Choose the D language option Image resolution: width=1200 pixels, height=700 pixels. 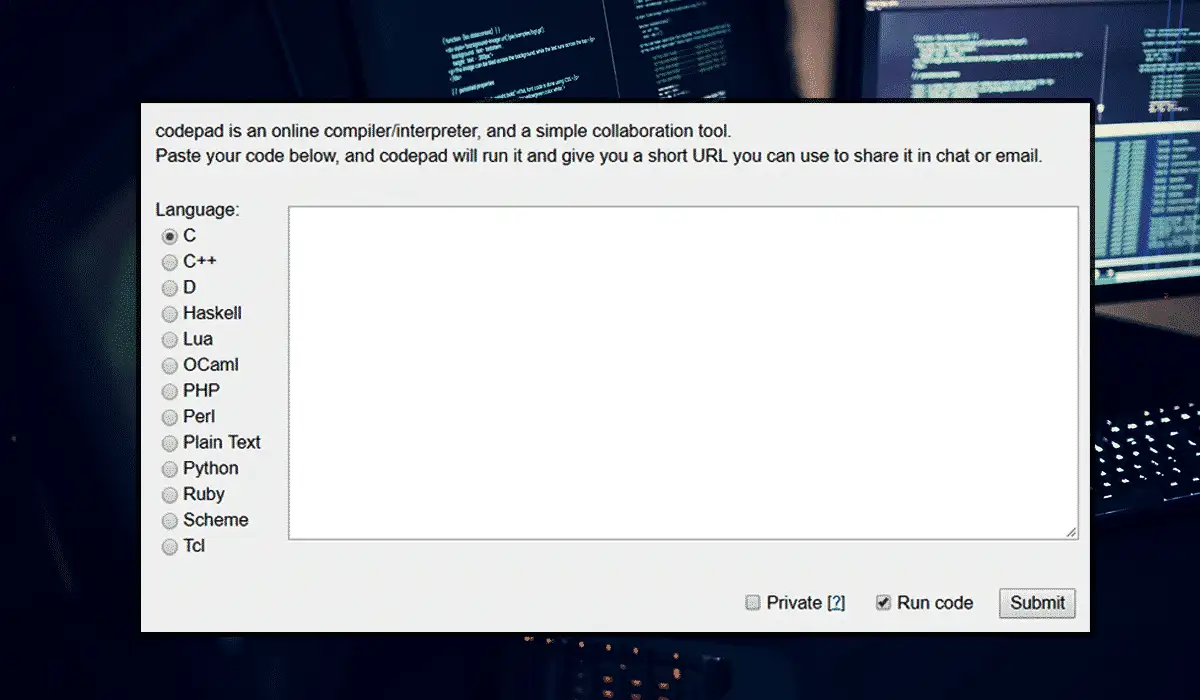coord(169,288)
